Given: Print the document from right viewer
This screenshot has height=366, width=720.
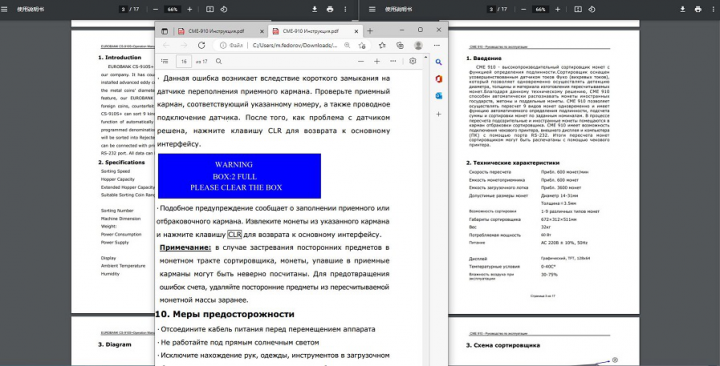Looking at the screenshot, I should (x=698, y=9).
